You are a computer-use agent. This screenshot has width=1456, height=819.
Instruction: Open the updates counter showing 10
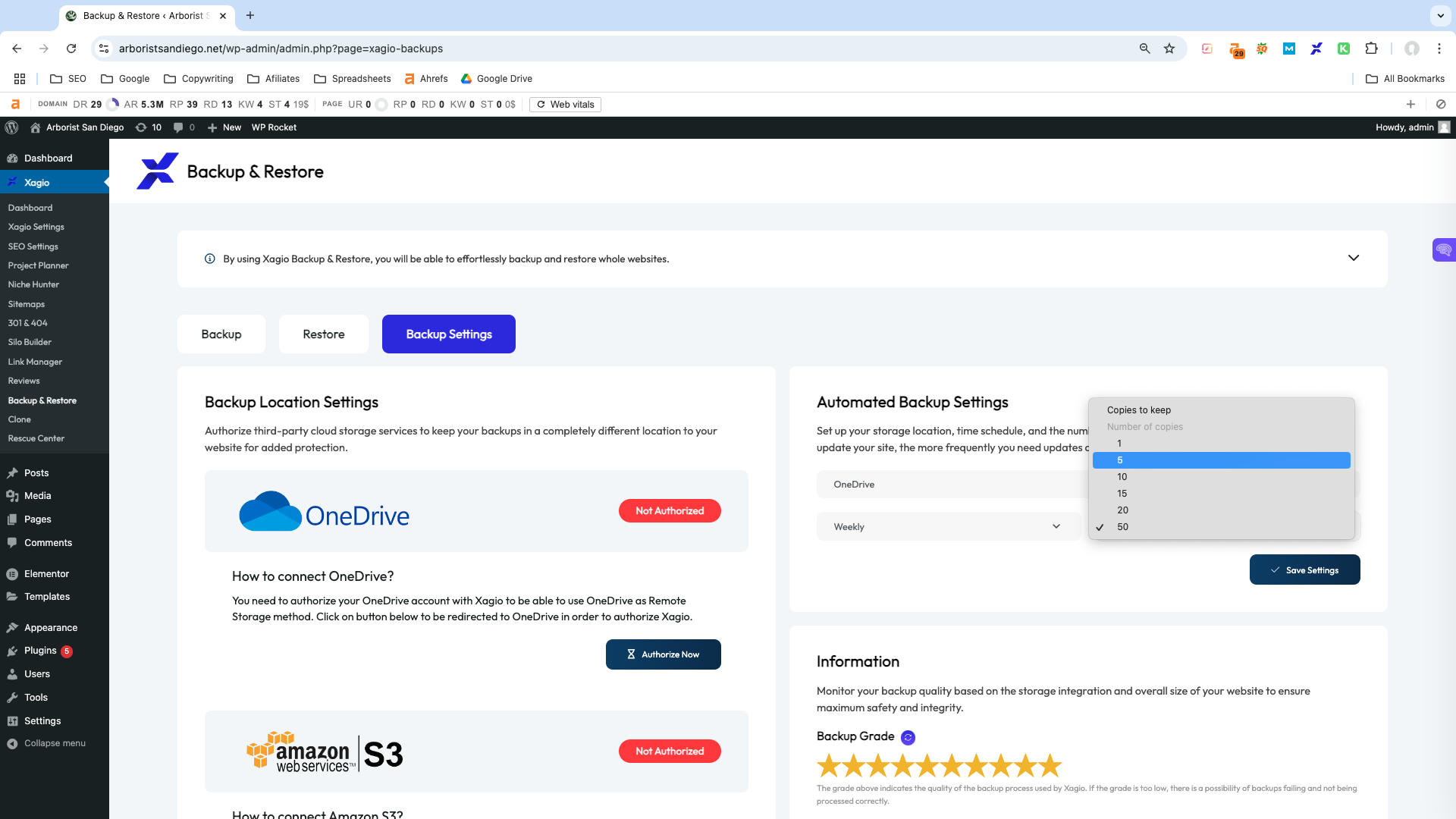click(x=149, y=127)
